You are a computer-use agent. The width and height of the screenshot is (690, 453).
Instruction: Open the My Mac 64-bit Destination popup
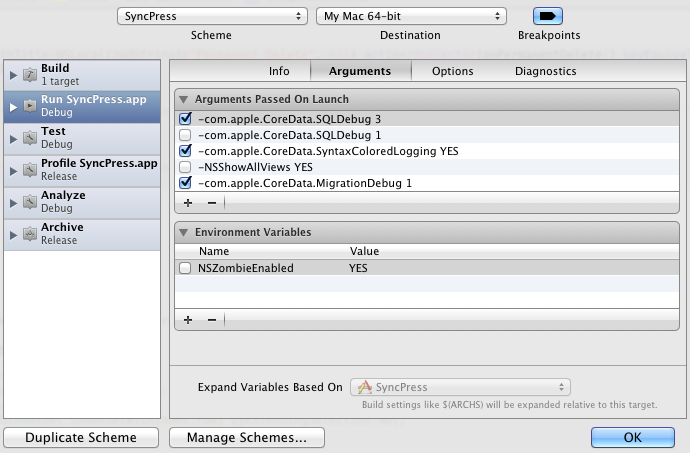pyautogui.click(x=411, y=16)
